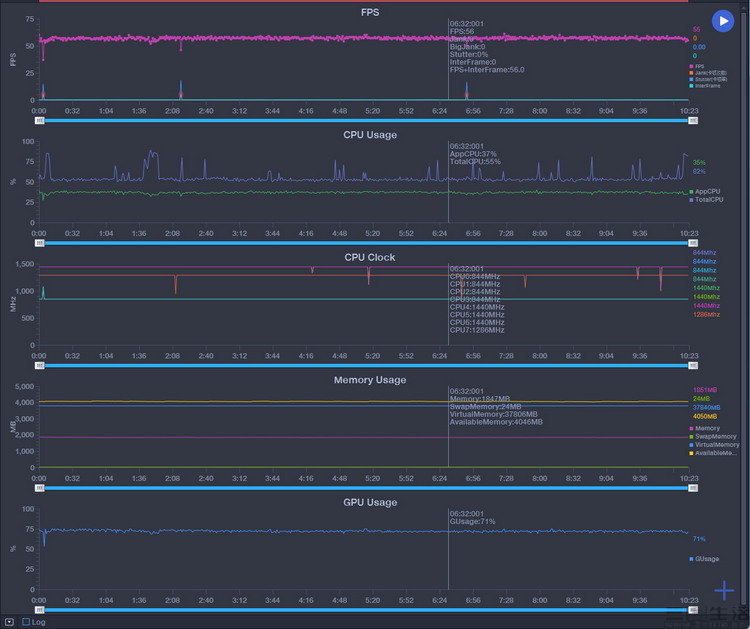Click the 71% GPU usage value
The image size is (750, 629).
pos(699,539)
